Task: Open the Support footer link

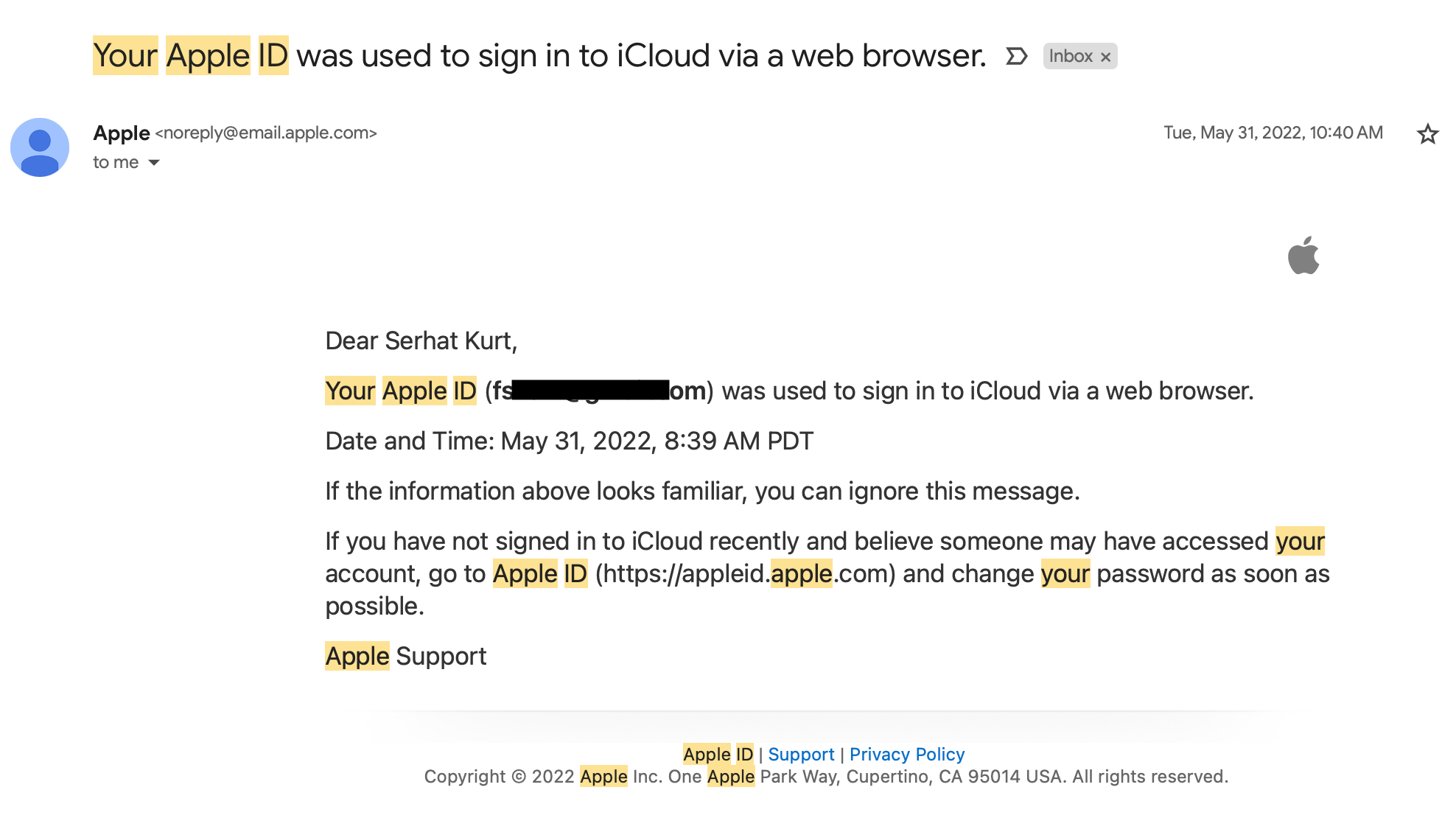Action: click(801, 754)
